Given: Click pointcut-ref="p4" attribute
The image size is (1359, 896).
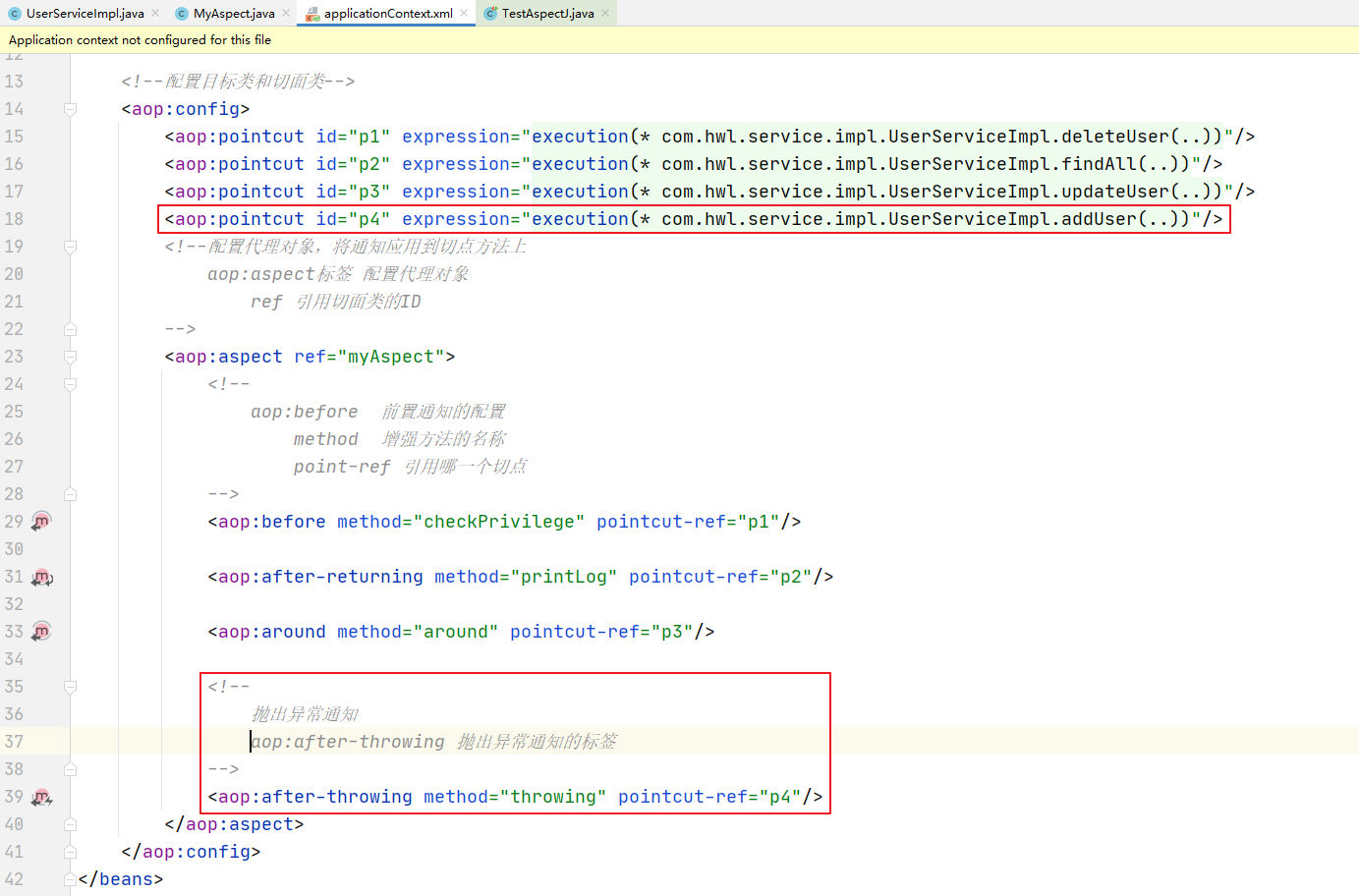Looking at the screenshot, I should [x=709, y=797].
